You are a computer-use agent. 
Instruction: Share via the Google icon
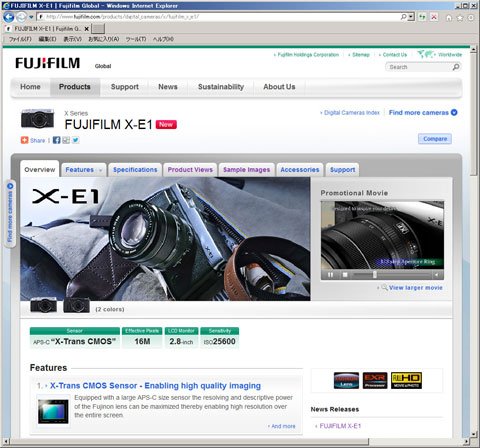click(66, 140)
